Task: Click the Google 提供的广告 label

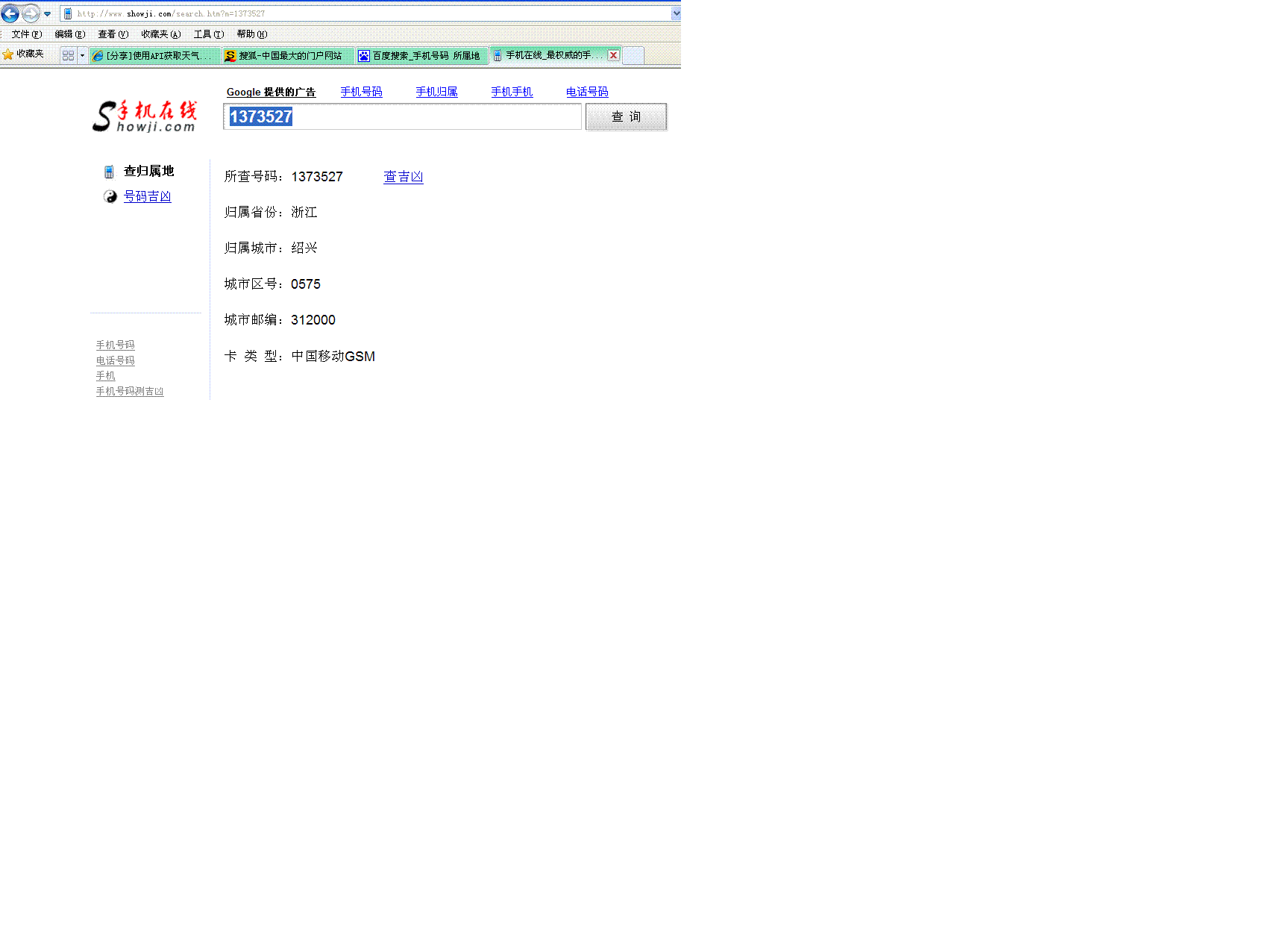Action: [x=271, y=93]
